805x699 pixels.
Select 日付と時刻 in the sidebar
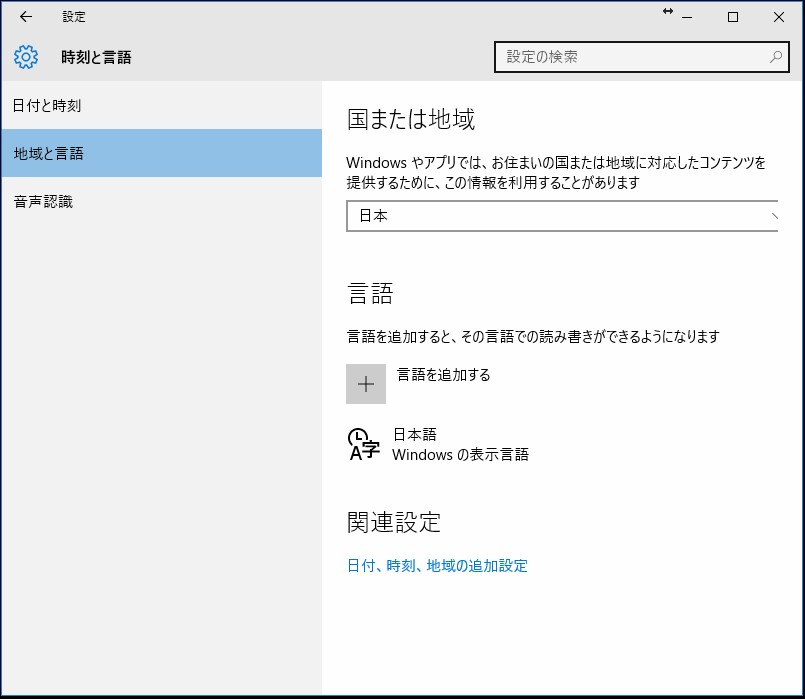[x=45, y=105]
